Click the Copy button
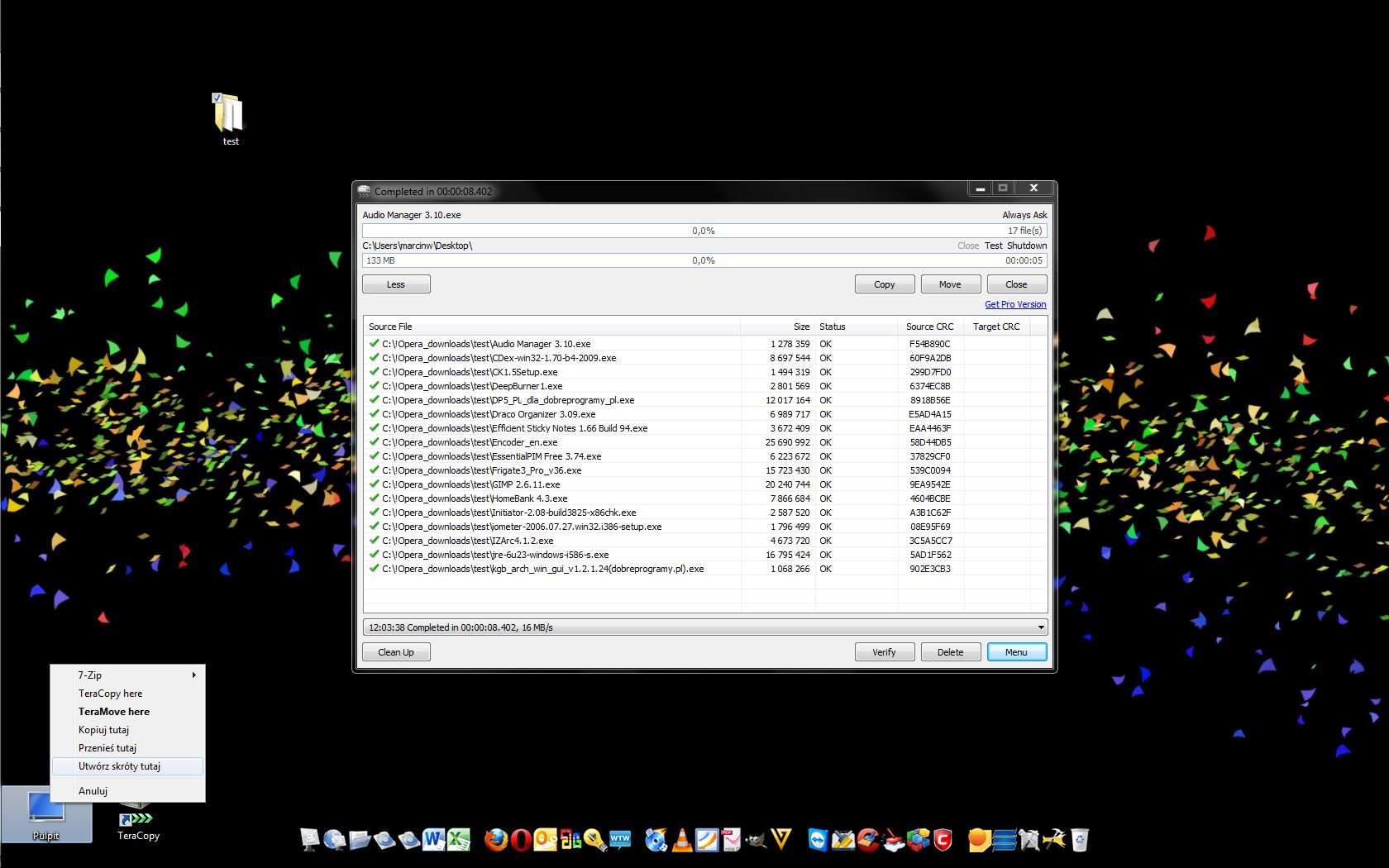 click(x=885, y=284)
